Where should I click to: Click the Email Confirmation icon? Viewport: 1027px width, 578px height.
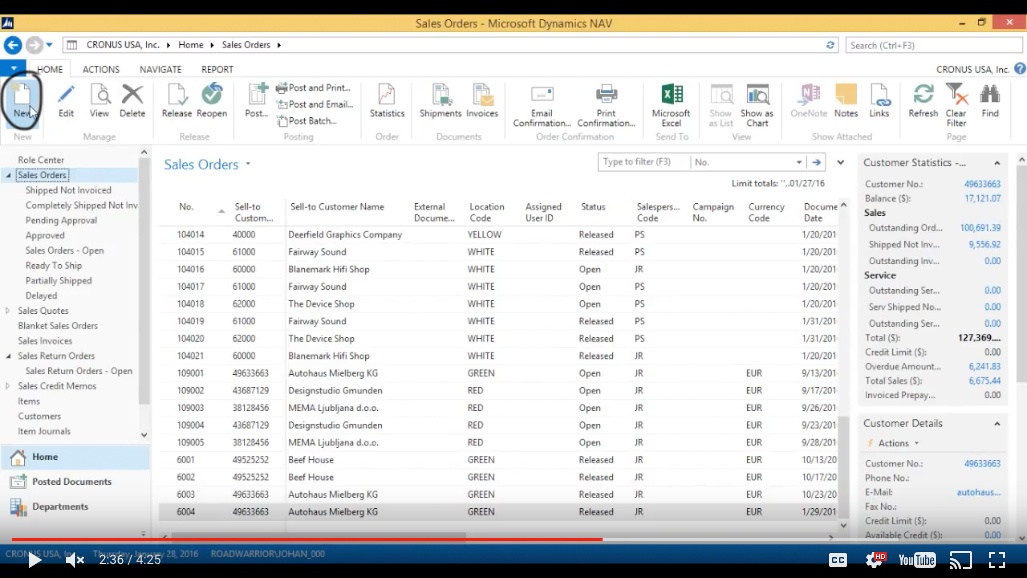tap(542, 105)
